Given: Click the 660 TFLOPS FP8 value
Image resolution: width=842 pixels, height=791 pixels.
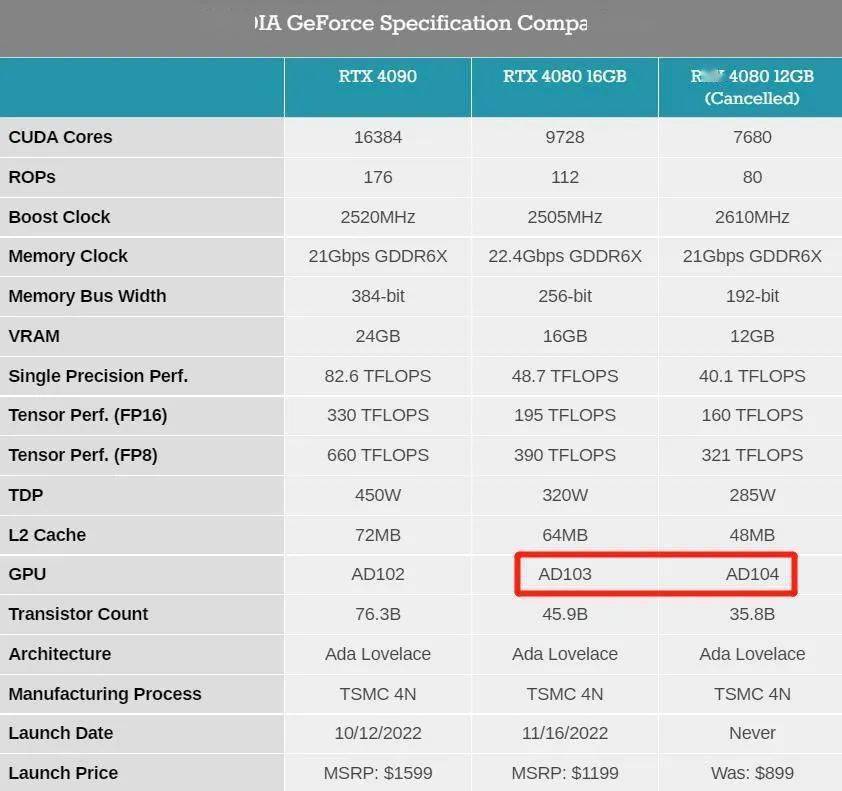Looking at the screenshot, I should (x=377, y=455).
